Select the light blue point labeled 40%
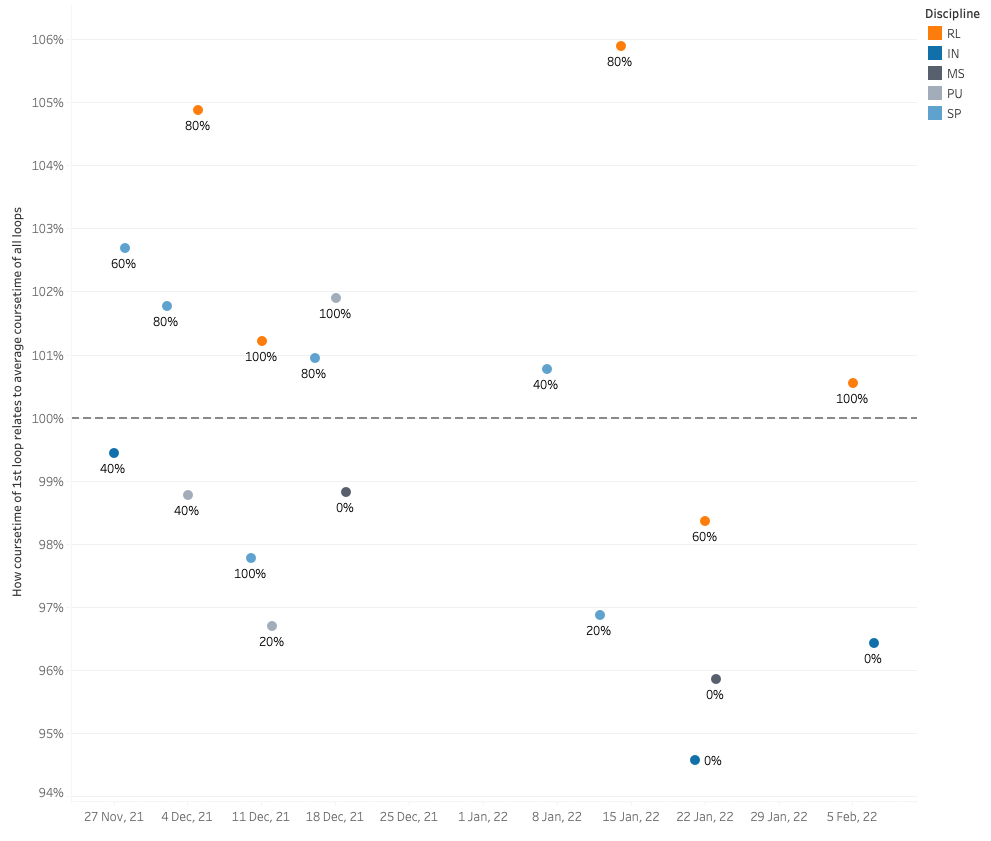This screenshot has height=841, width=991. (547, 369)
